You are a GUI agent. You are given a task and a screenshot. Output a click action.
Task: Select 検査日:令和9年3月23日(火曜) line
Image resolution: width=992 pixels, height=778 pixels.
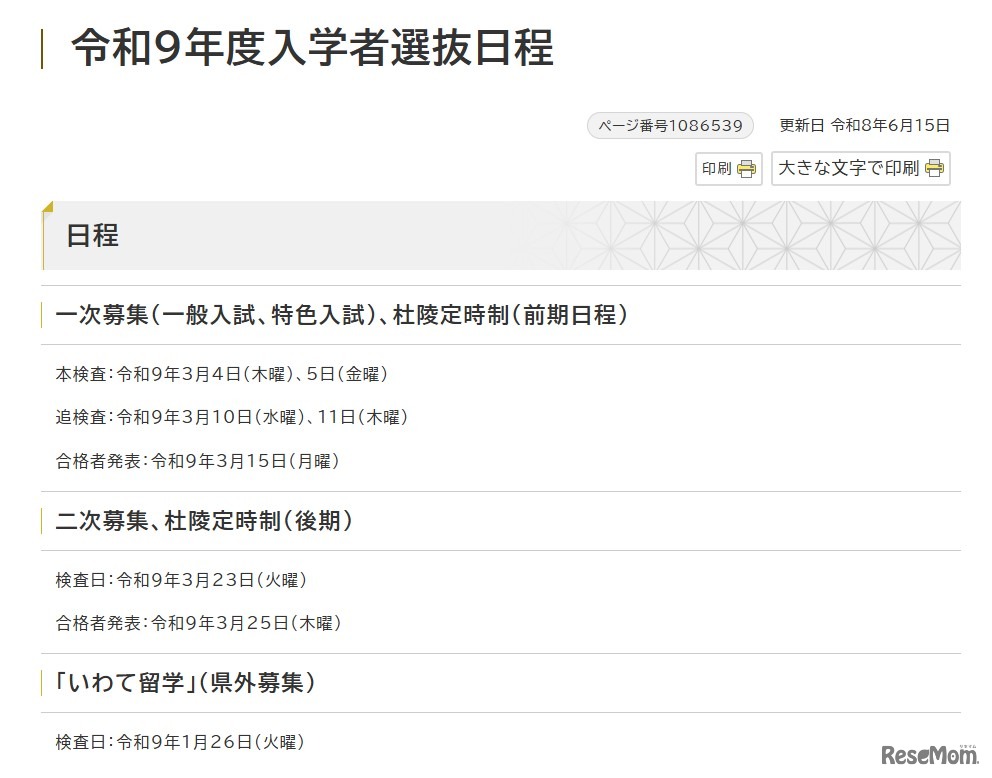coord(181,579)
